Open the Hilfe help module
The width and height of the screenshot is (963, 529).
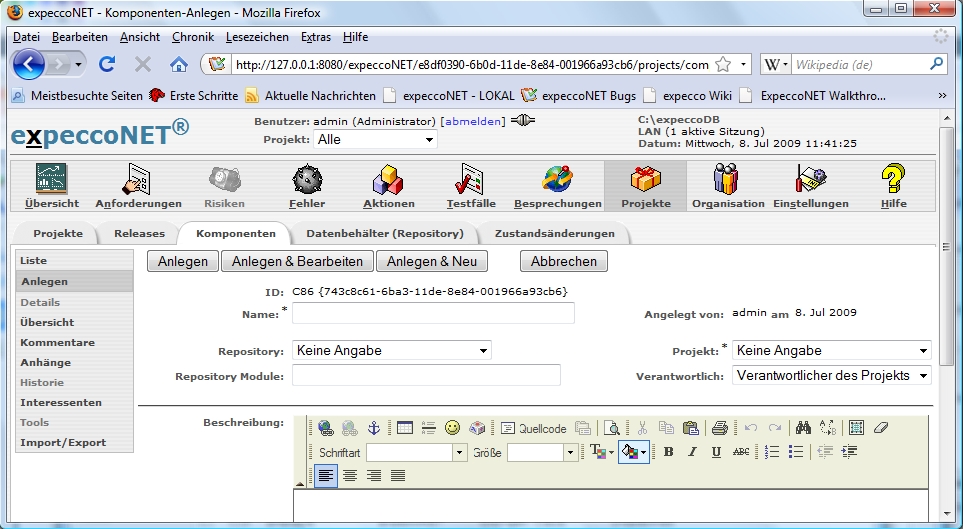point(894,186)
